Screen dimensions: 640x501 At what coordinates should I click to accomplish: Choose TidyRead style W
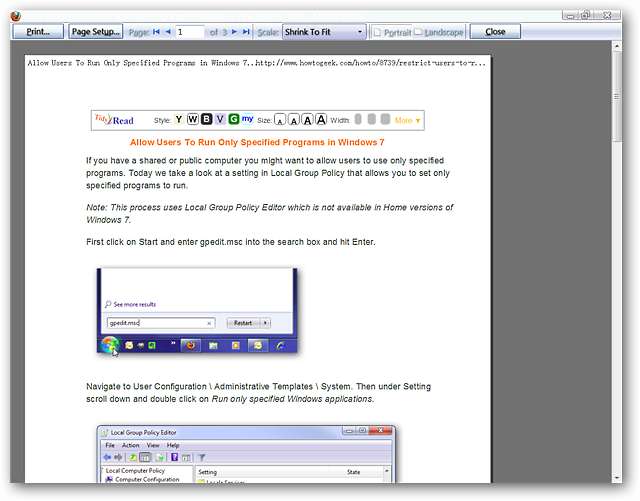click(x=193, y=119)
